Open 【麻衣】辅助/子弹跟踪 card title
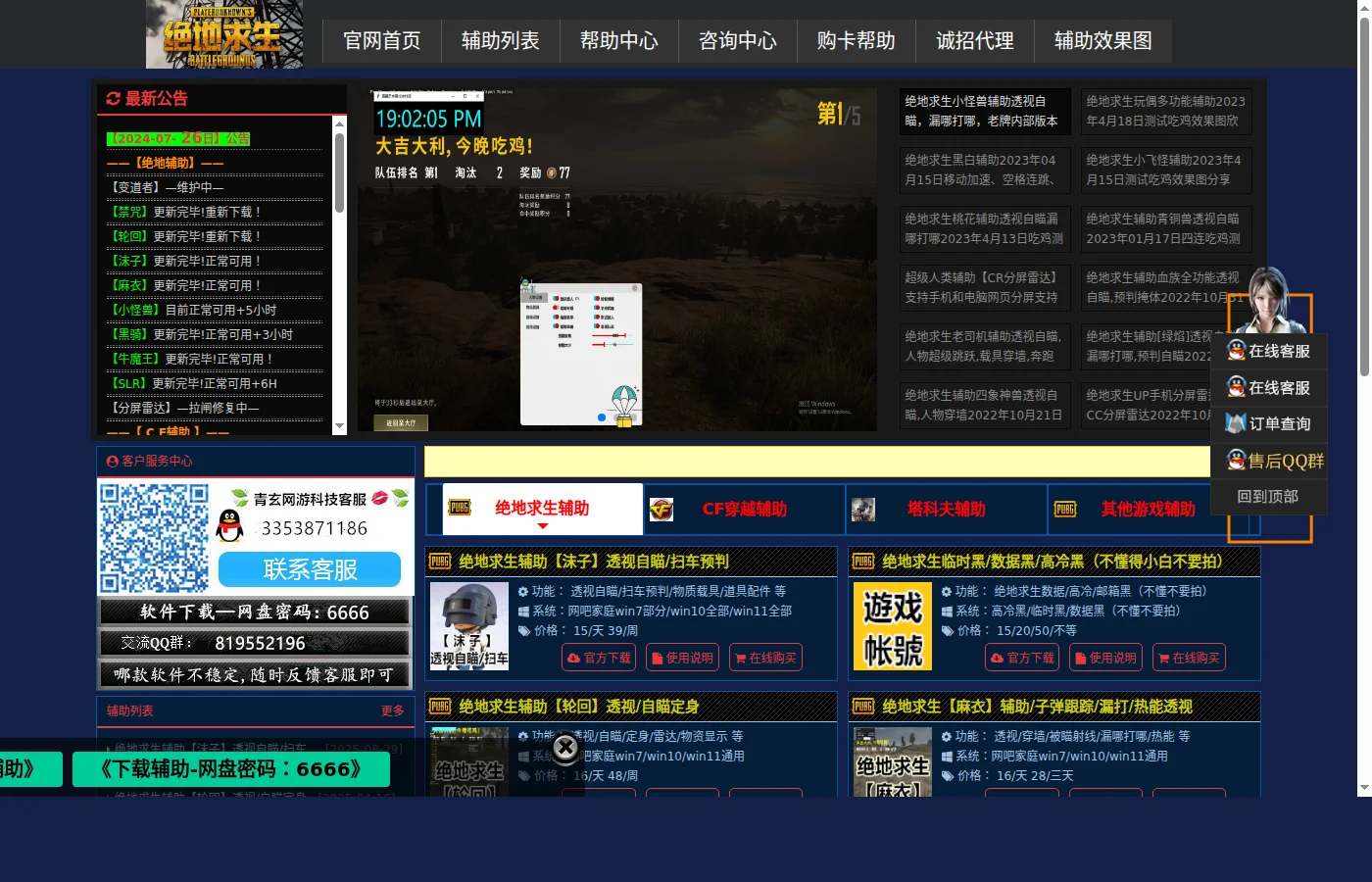This screenshot has height=882, width=1372. (1037, 707)
